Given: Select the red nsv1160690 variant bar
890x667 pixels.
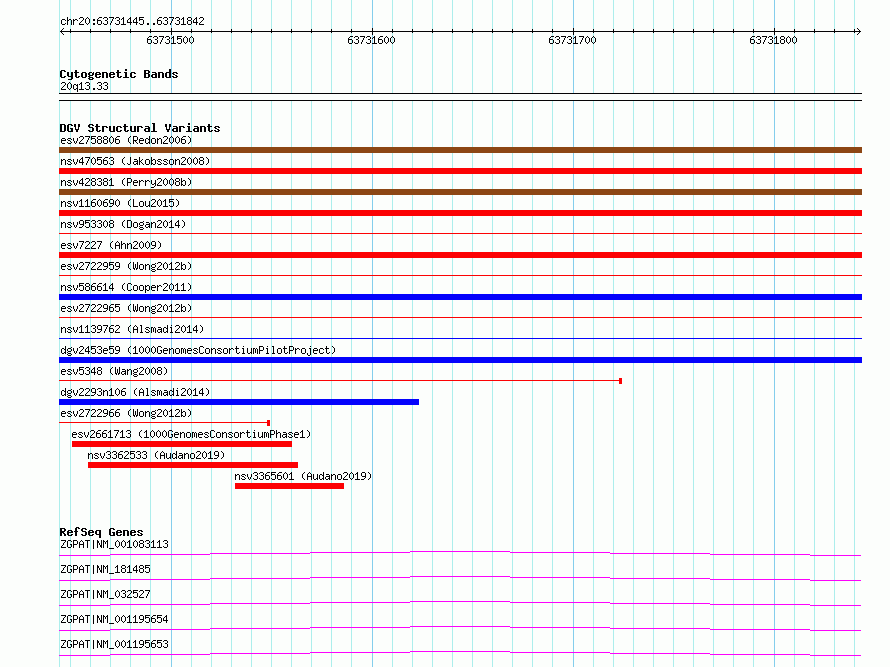Looking at the screenshot, I should coord(460,213).
